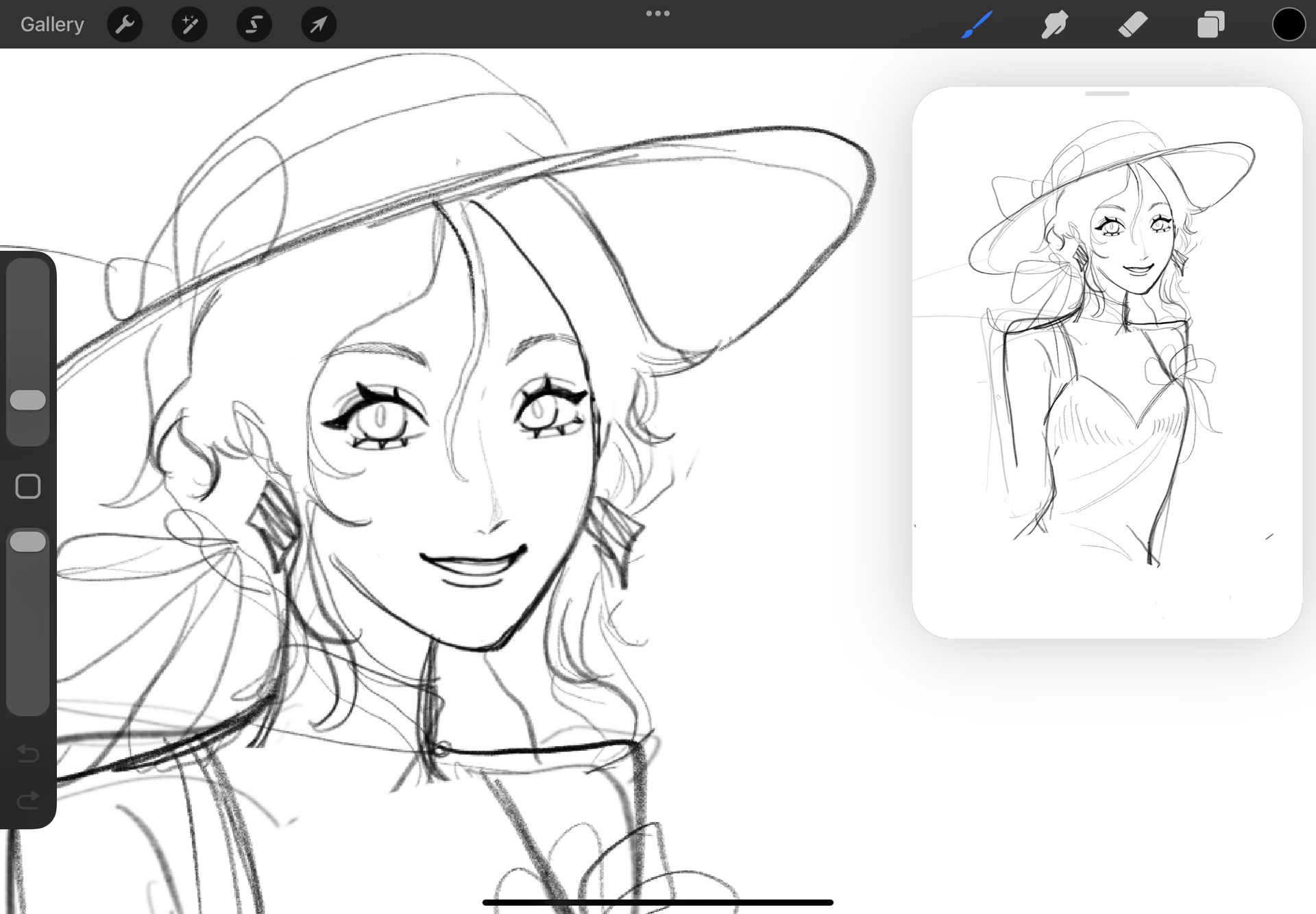Select the Brush tool
The height and width of the screenshot is (914, 1316).
click(x=977, y=25)
